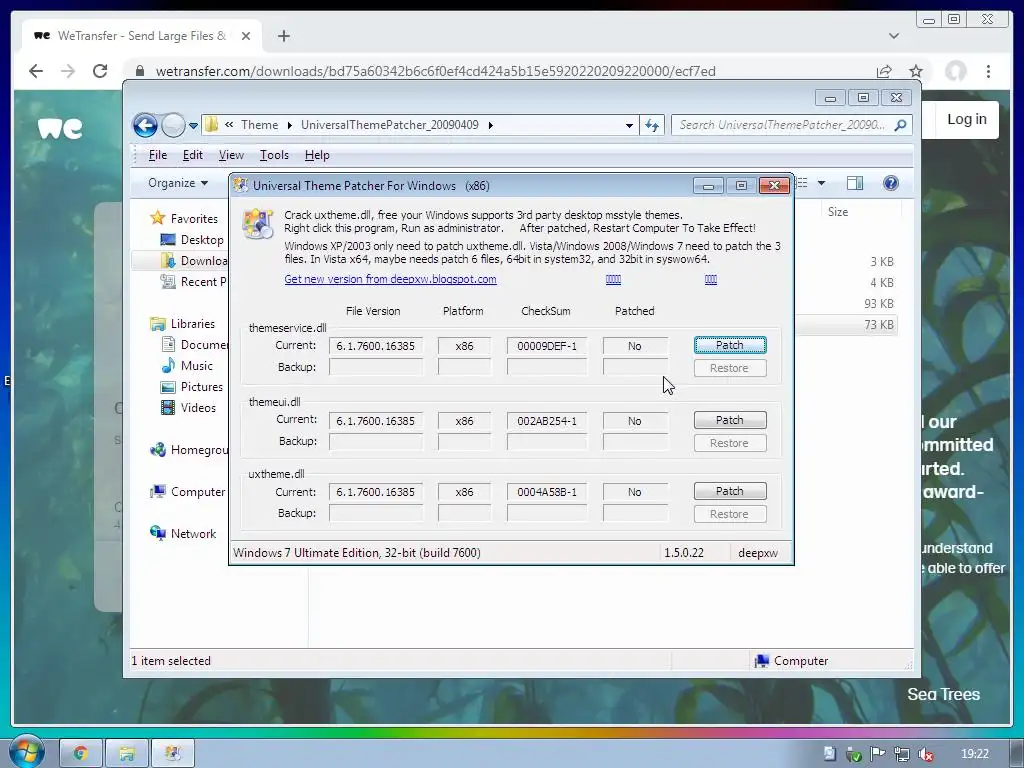
Task: Open the Help menu
Action: [x=317, y=155]
